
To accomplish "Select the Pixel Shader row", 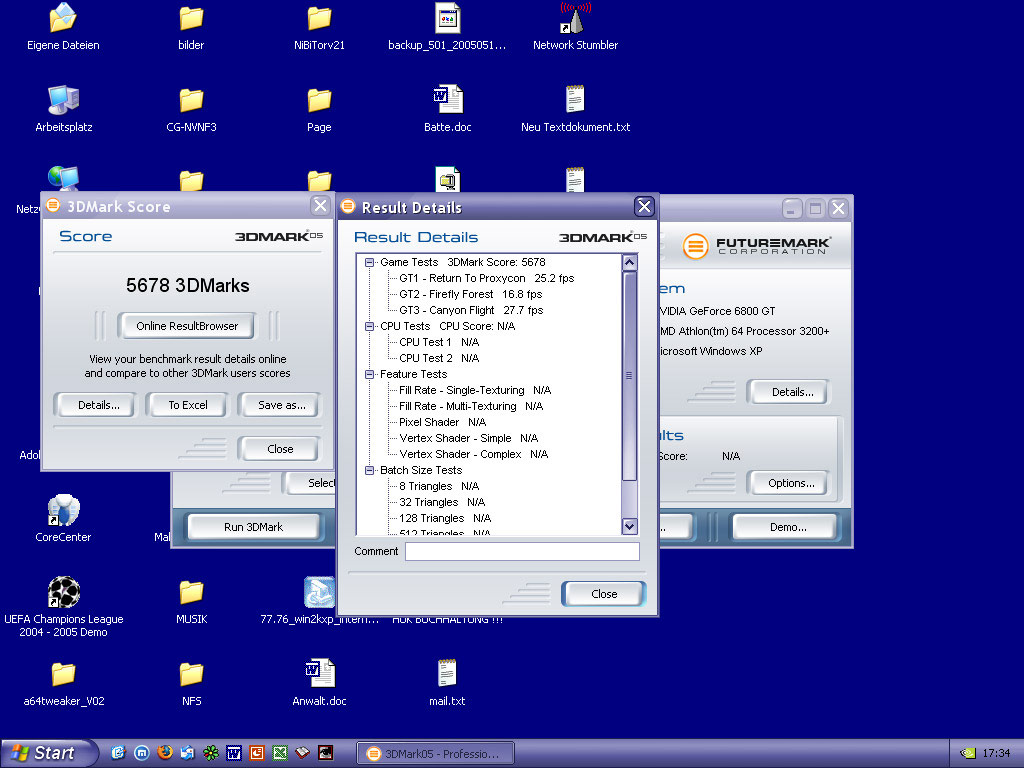I will pyautogui.click(x=443, y=423).
